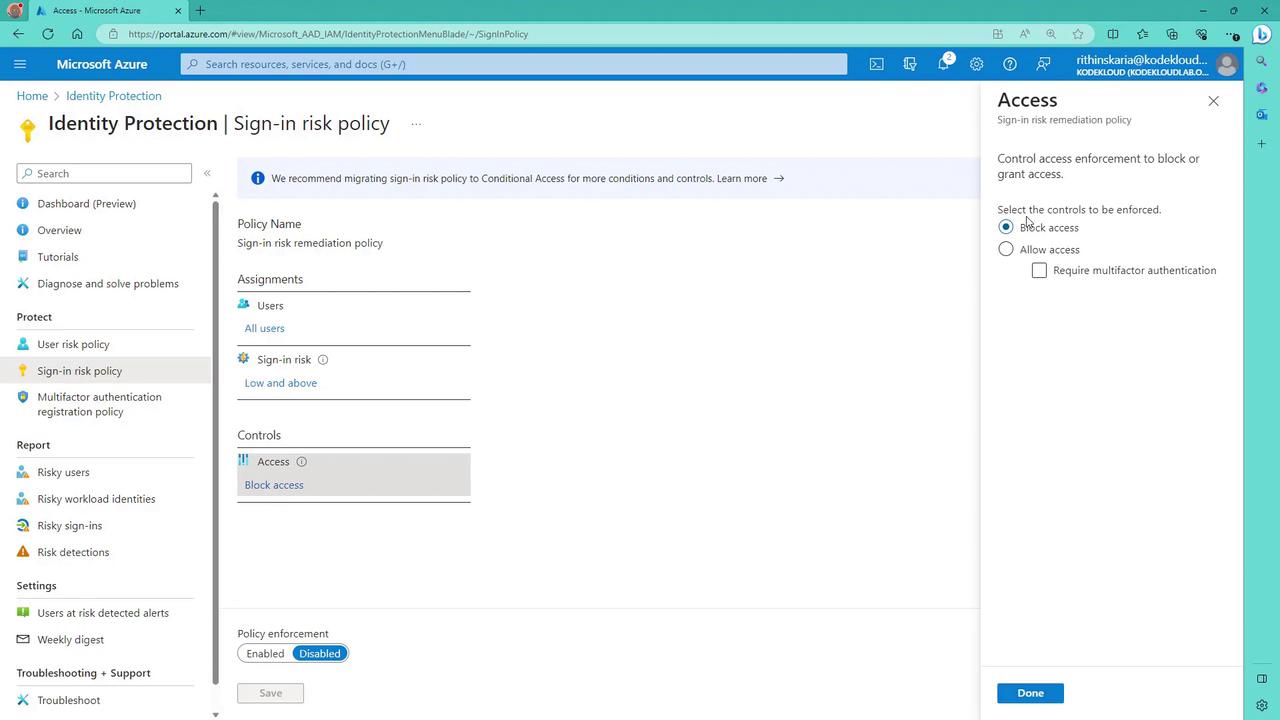Go to Identity Protection in the breadcrumb
Image resolution: width=1280 pixels, height=720 pixels.
[x=113, y=96]
